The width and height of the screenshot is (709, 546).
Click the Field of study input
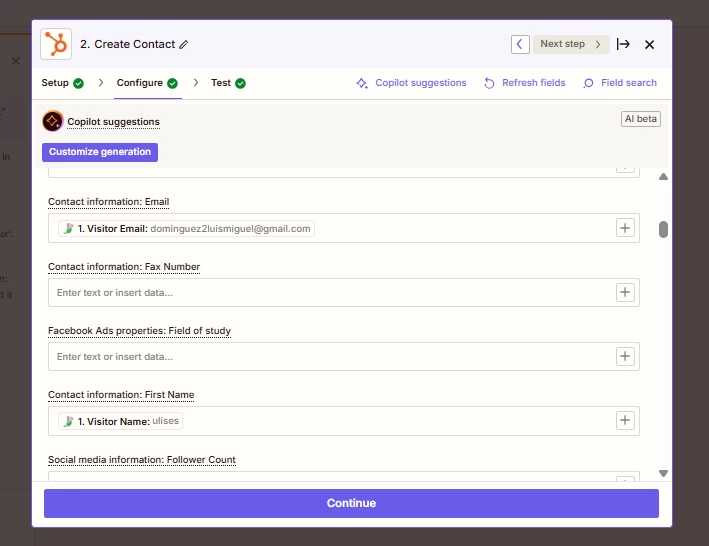tap(344, 357)
